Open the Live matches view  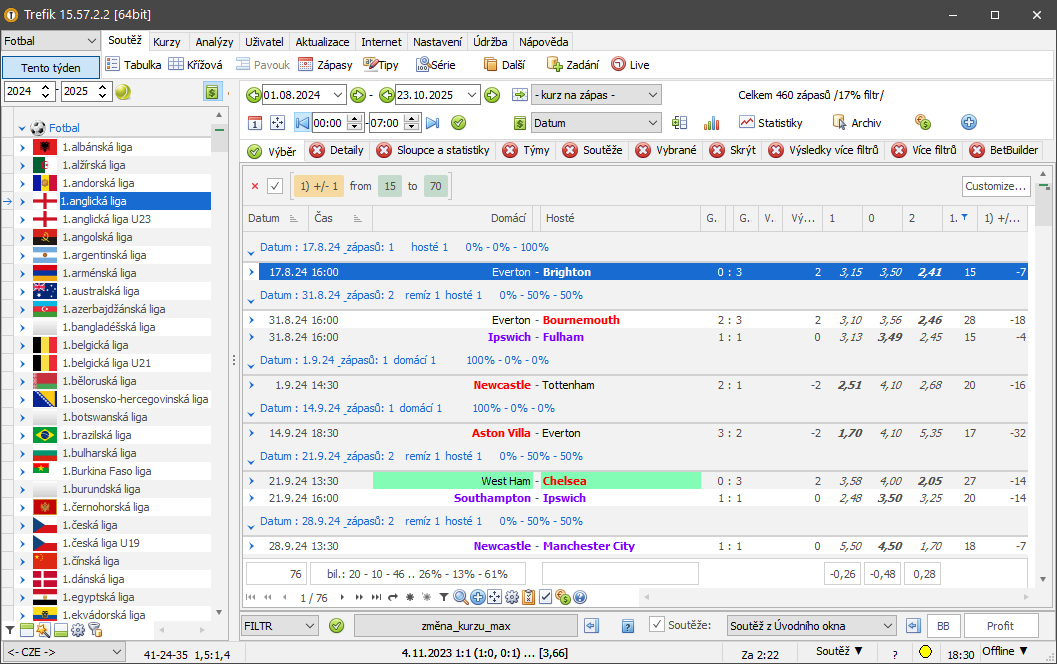(630, 65)
